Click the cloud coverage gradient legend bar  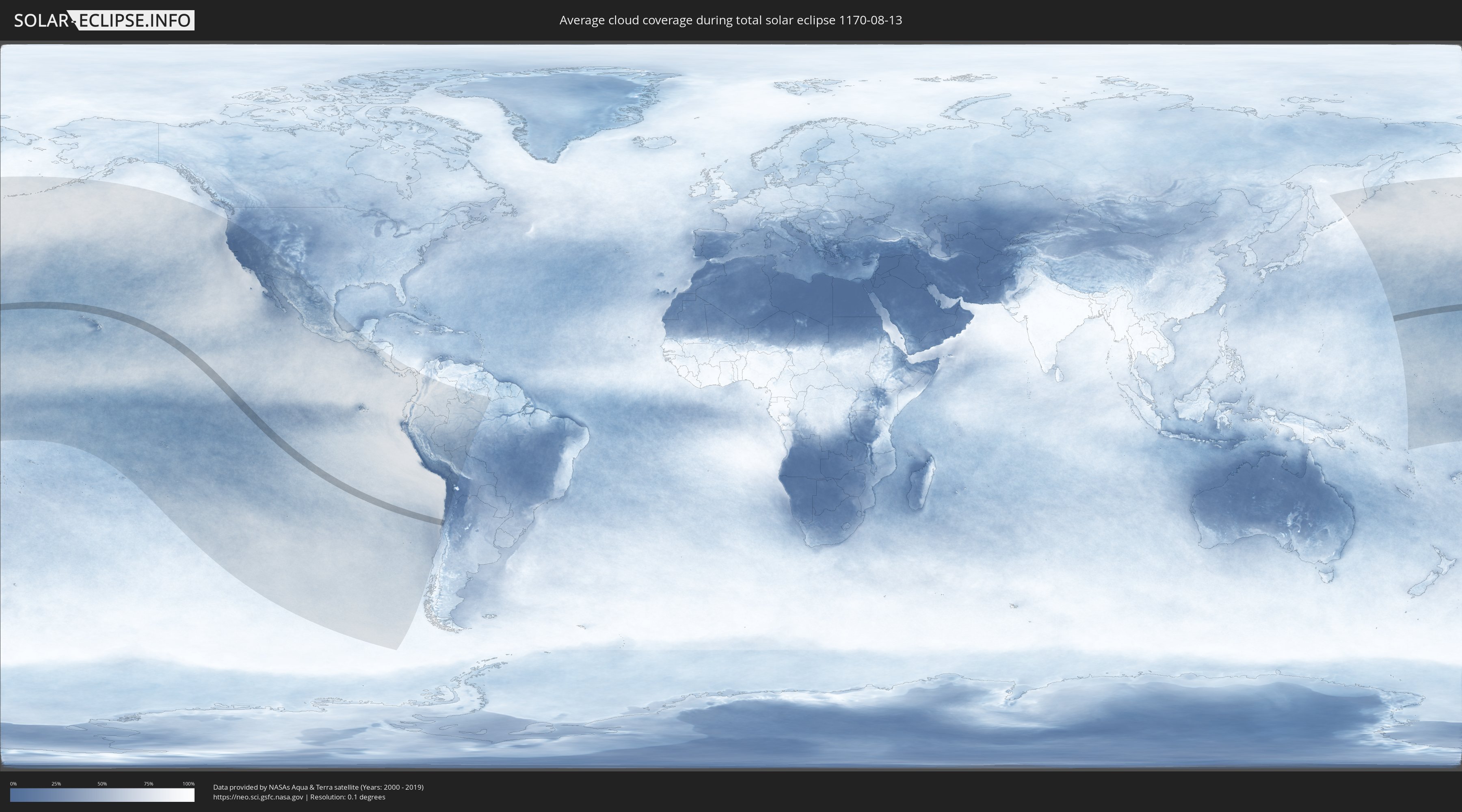102,795
